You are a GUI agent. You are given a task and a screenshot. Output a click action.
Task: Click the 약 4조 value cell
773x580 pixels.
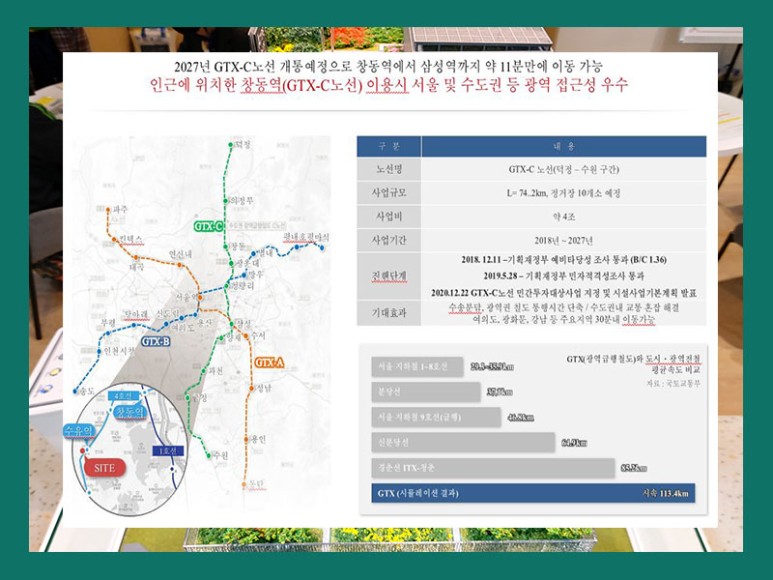point(563,216)
